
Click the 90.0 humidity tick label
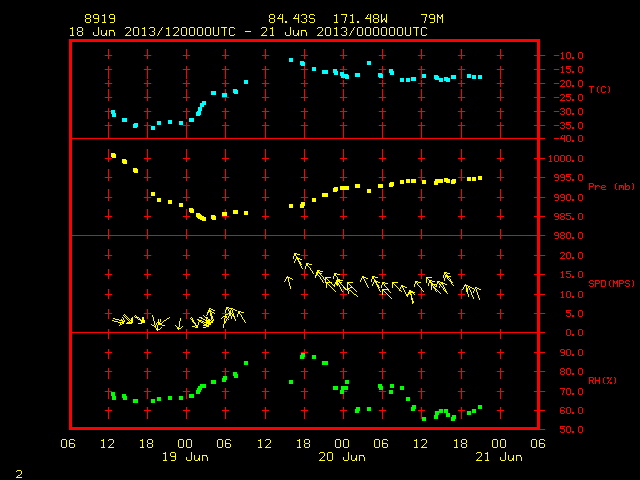tap(571, 353)
